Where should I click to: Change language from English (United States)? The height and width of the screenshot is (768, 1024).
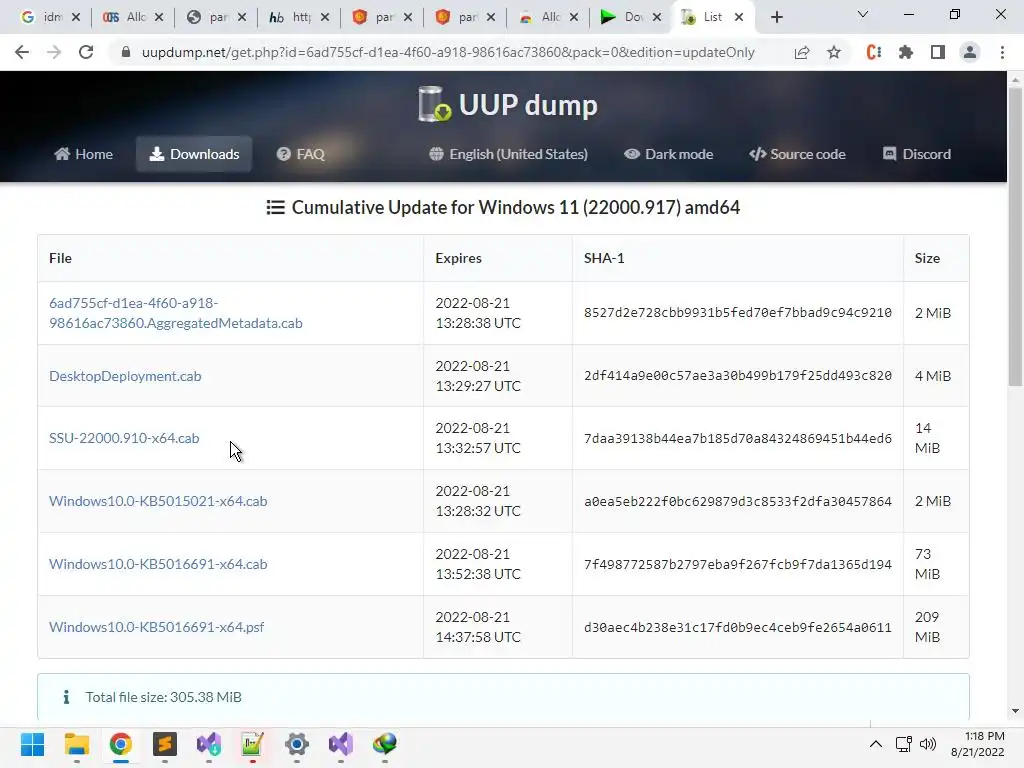tap(508, 154)
